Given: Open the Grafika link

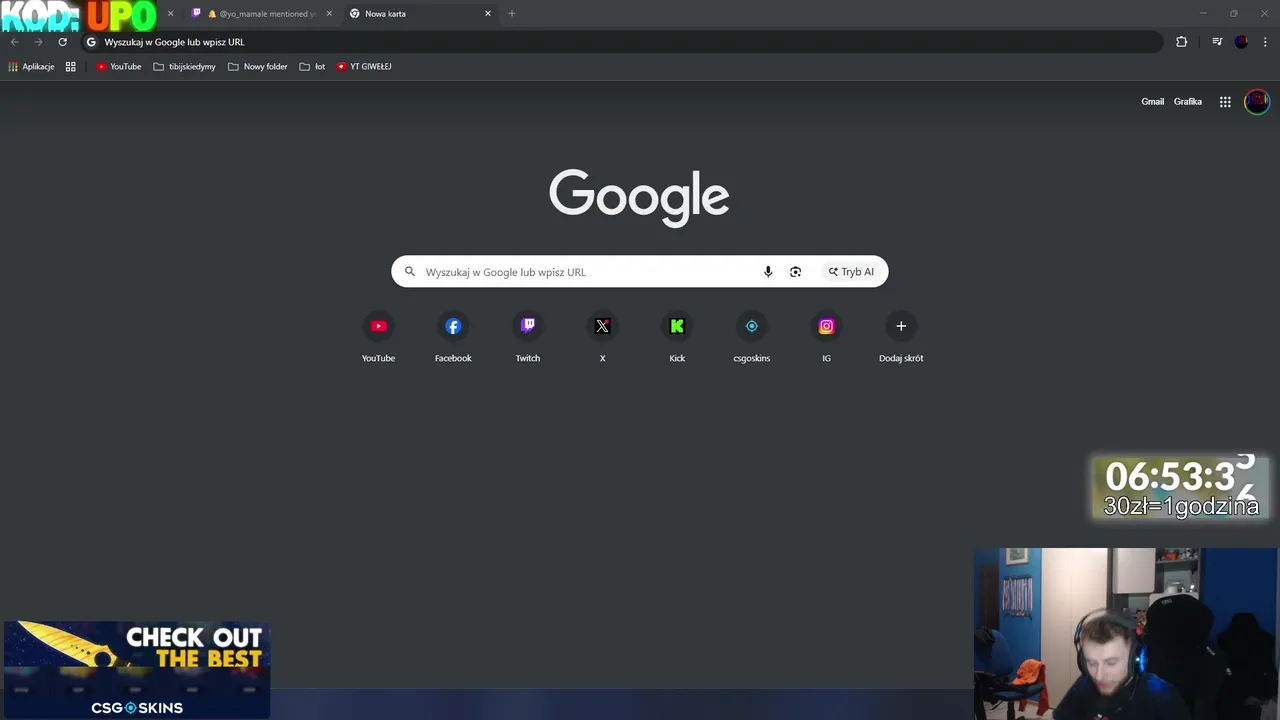Looking at the screenshot, I should coord(1188,102).
